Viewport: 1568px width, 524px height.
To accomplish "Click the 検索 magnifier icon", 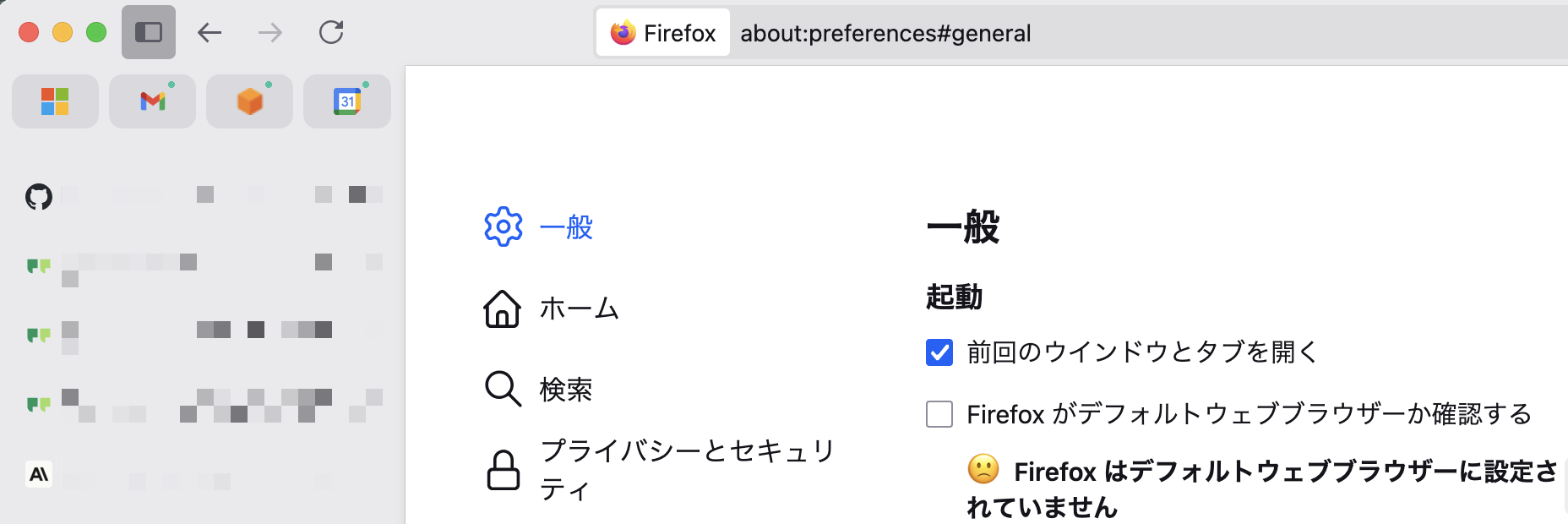I will coord(503,389).
